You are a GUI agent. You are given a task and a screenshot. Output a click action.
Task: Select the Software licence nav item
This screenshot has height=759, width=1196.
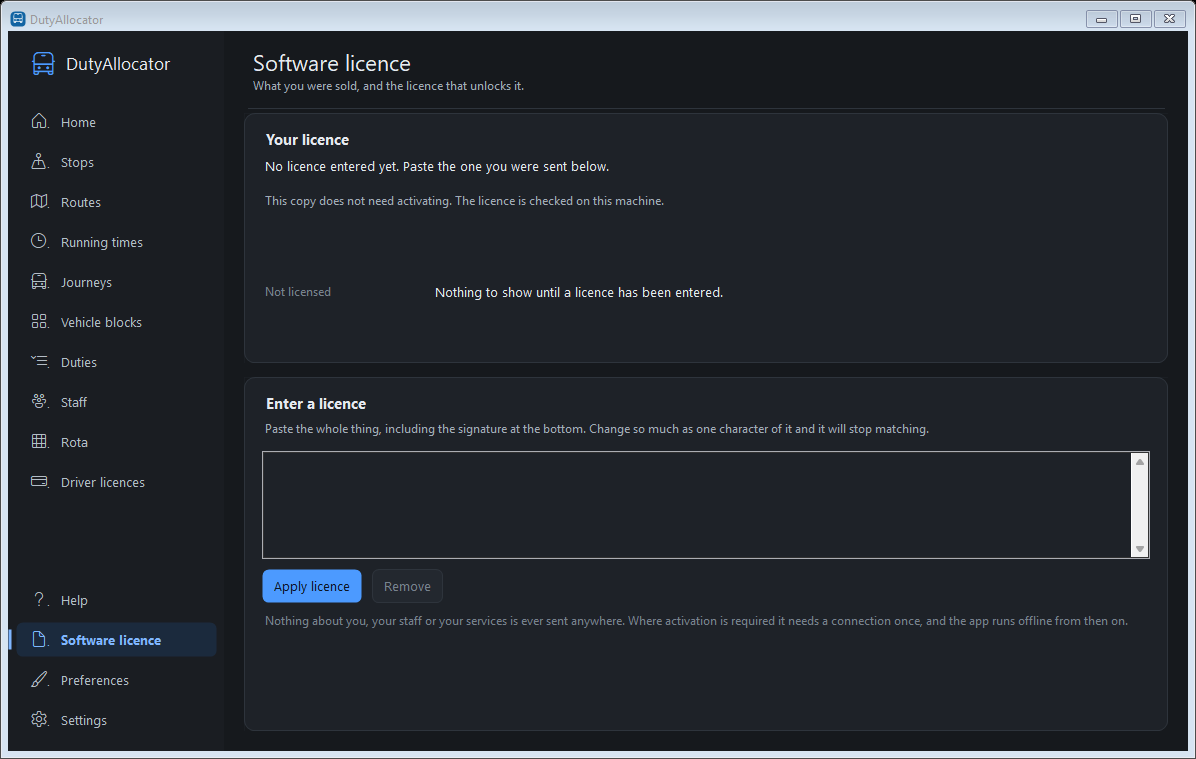[x=117, y=640]
